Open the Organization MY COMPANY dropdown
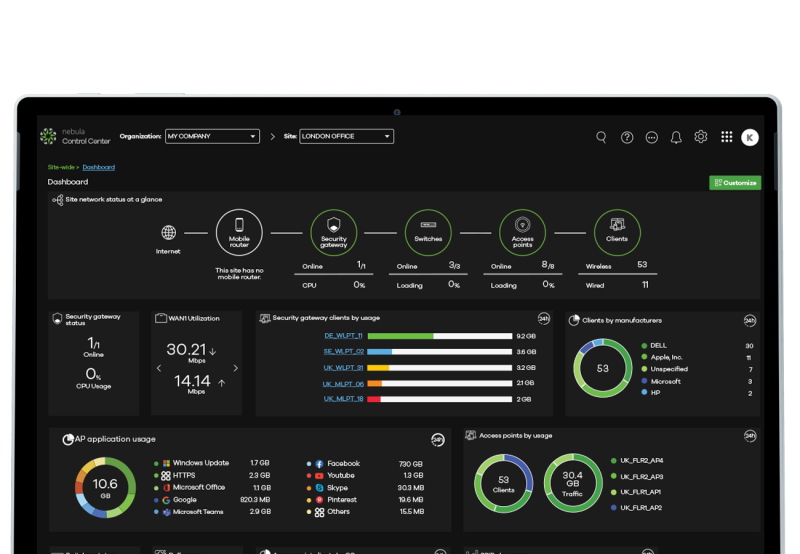800x554 pixels. click(x=212, y=136)
